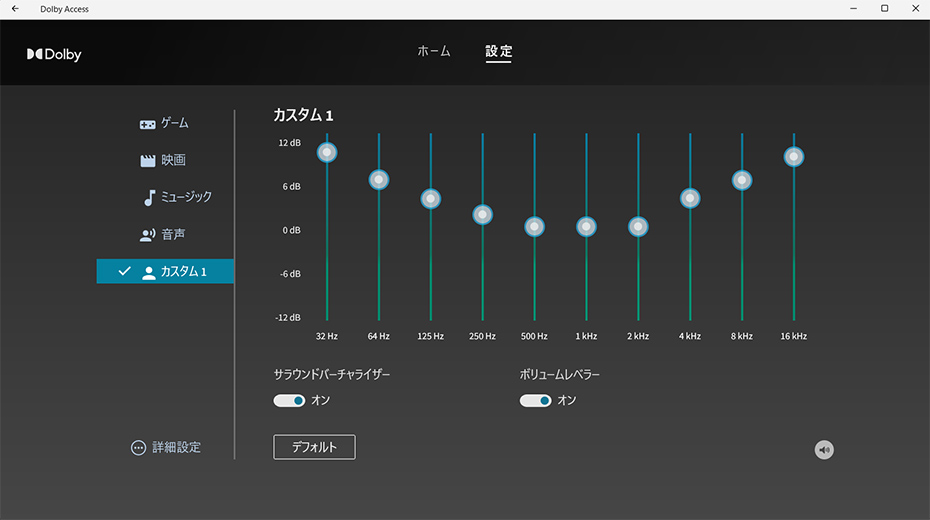Click the game controller icon for ゲーム
The width and height of the screenshot is (930, 520).
tap(147, 124)
